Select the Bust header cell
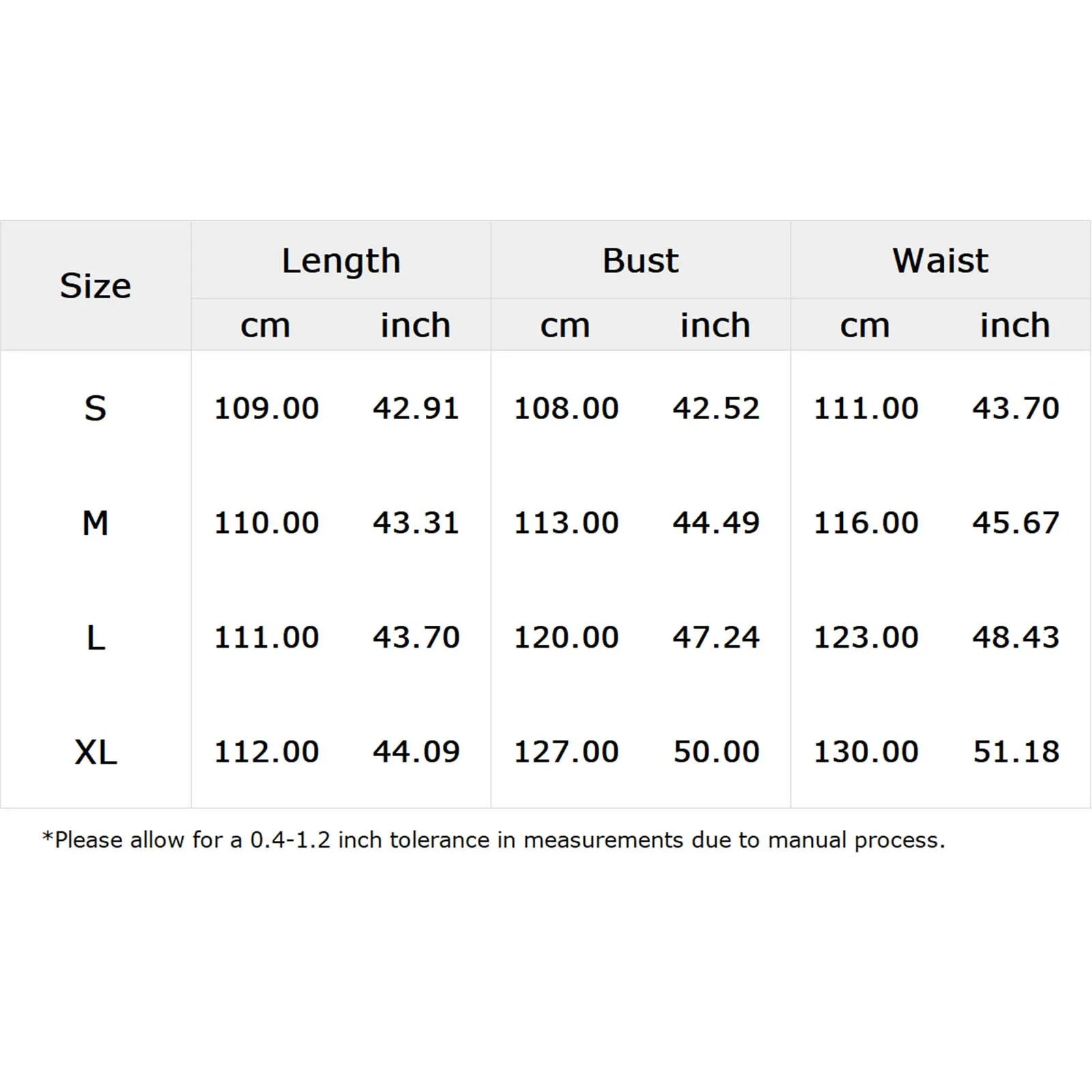Image resolution: width=1092 pixels, height=1092 pixels. [640, 261]
